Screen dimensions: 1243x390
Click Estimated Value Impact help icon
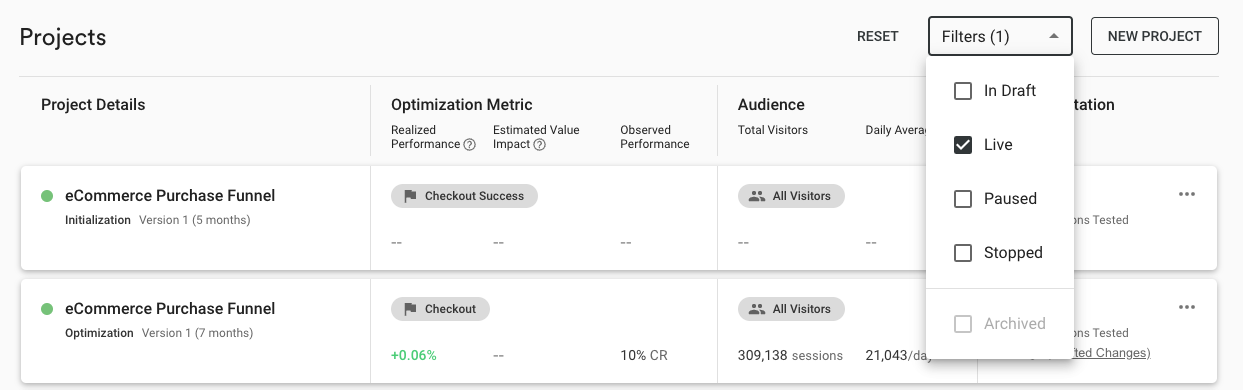coord(540,144)
